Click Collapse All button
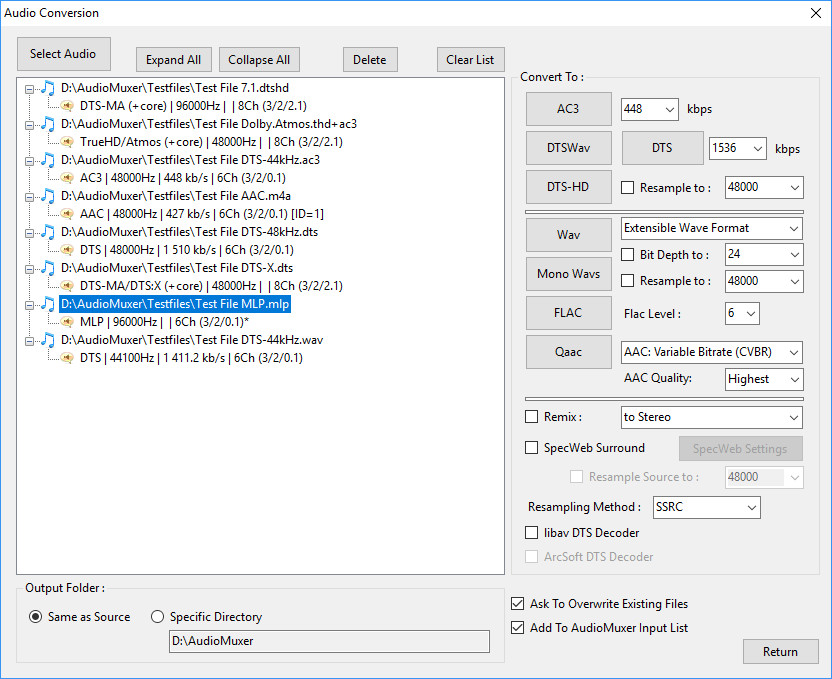 [x=259, y=59]
